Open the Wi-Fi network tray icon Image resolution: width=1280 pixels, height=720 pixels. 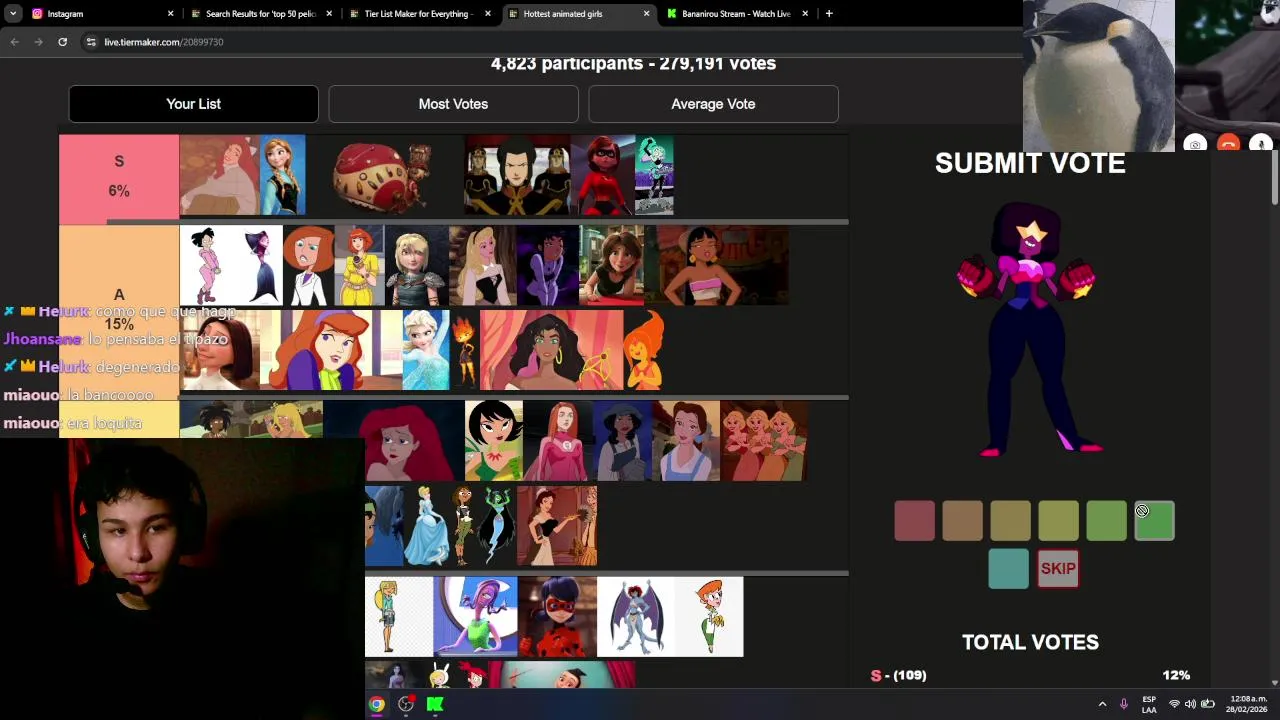tap(1174, 704)
